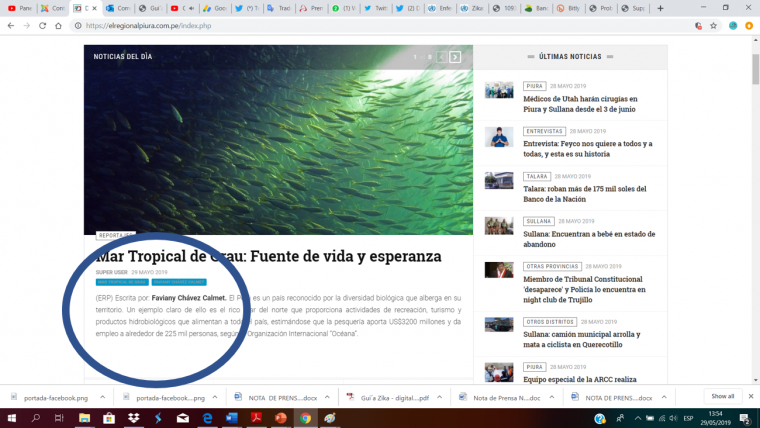Image resolution: width=760 pixels, height=428 pixels.
Task: Go back using browser back arrow
Action: click(x=10, y=26)
